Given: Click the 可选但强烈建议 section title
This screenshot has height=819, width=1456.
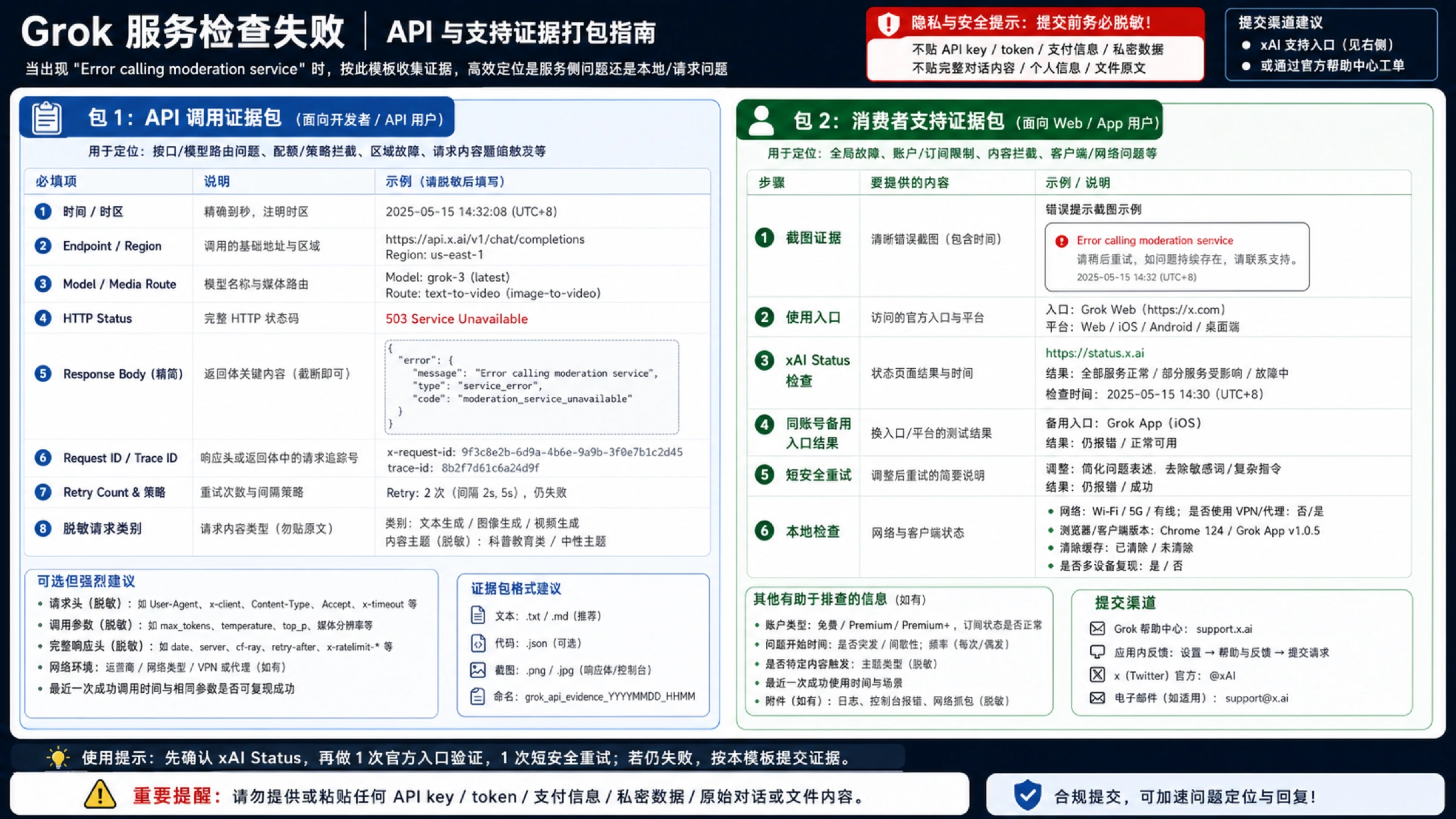Looking at the screenshot, I should tap(86, 581).
